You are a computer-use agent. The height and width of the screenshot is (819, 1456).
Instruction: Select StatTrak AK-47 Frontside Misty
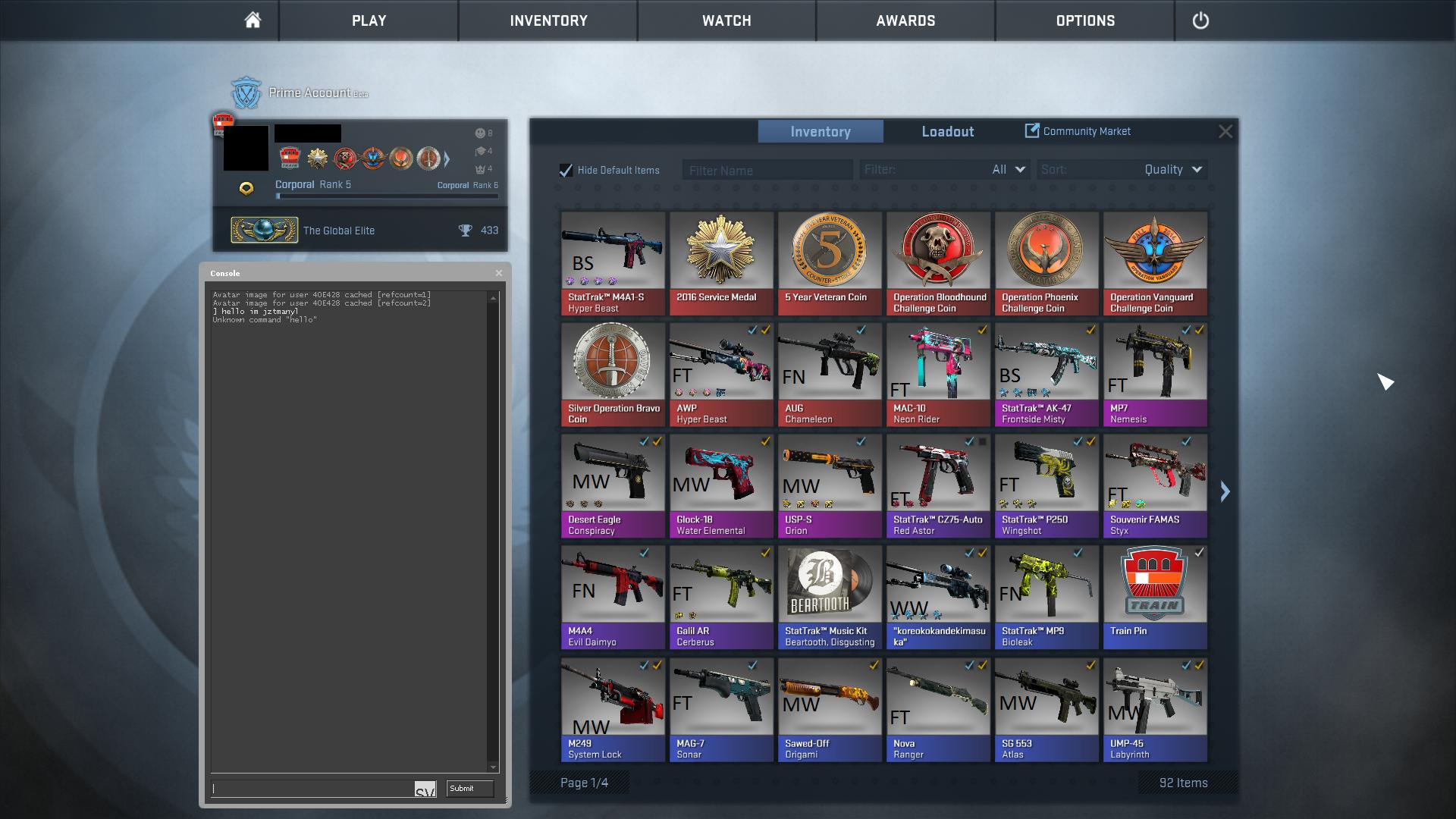[x=1046, y=375]
